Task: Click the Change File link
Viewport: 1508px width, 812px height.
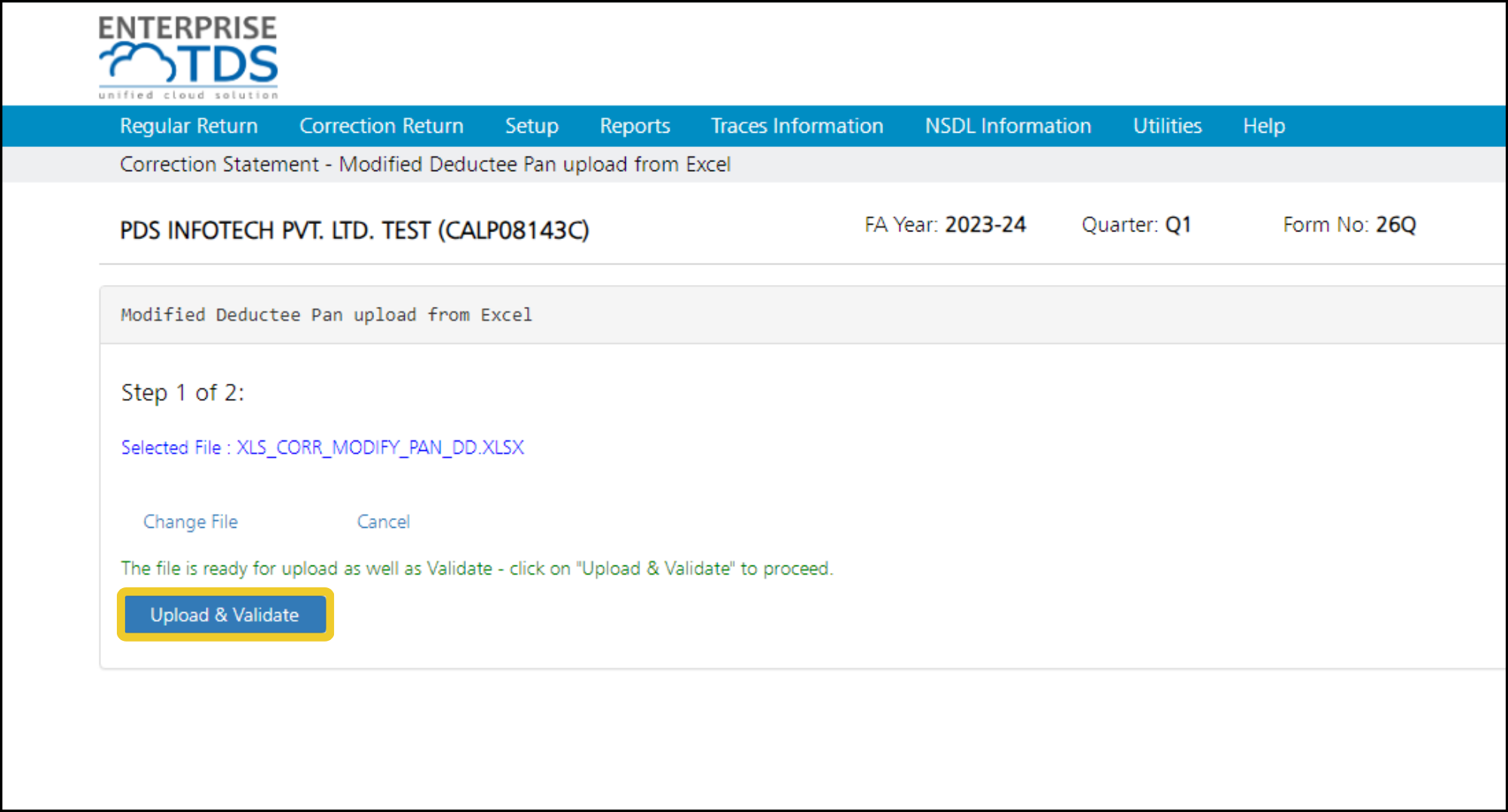Action: (191, 522)
